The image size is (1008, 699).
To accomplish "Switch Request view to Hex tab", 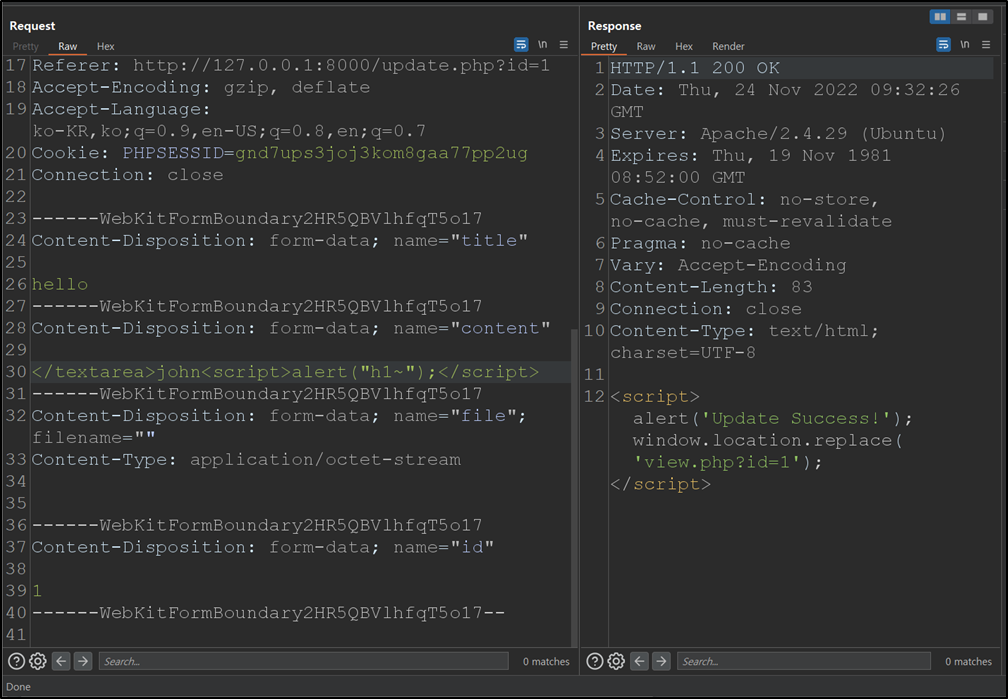I will 105,46.
